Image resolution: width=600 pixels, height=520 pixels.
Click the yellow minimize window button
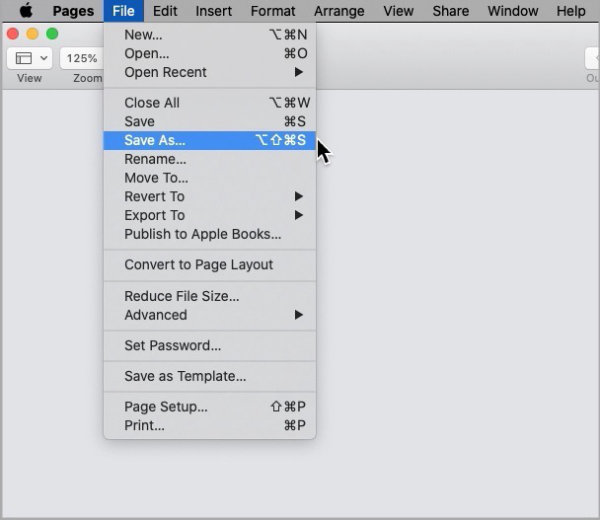33,34
